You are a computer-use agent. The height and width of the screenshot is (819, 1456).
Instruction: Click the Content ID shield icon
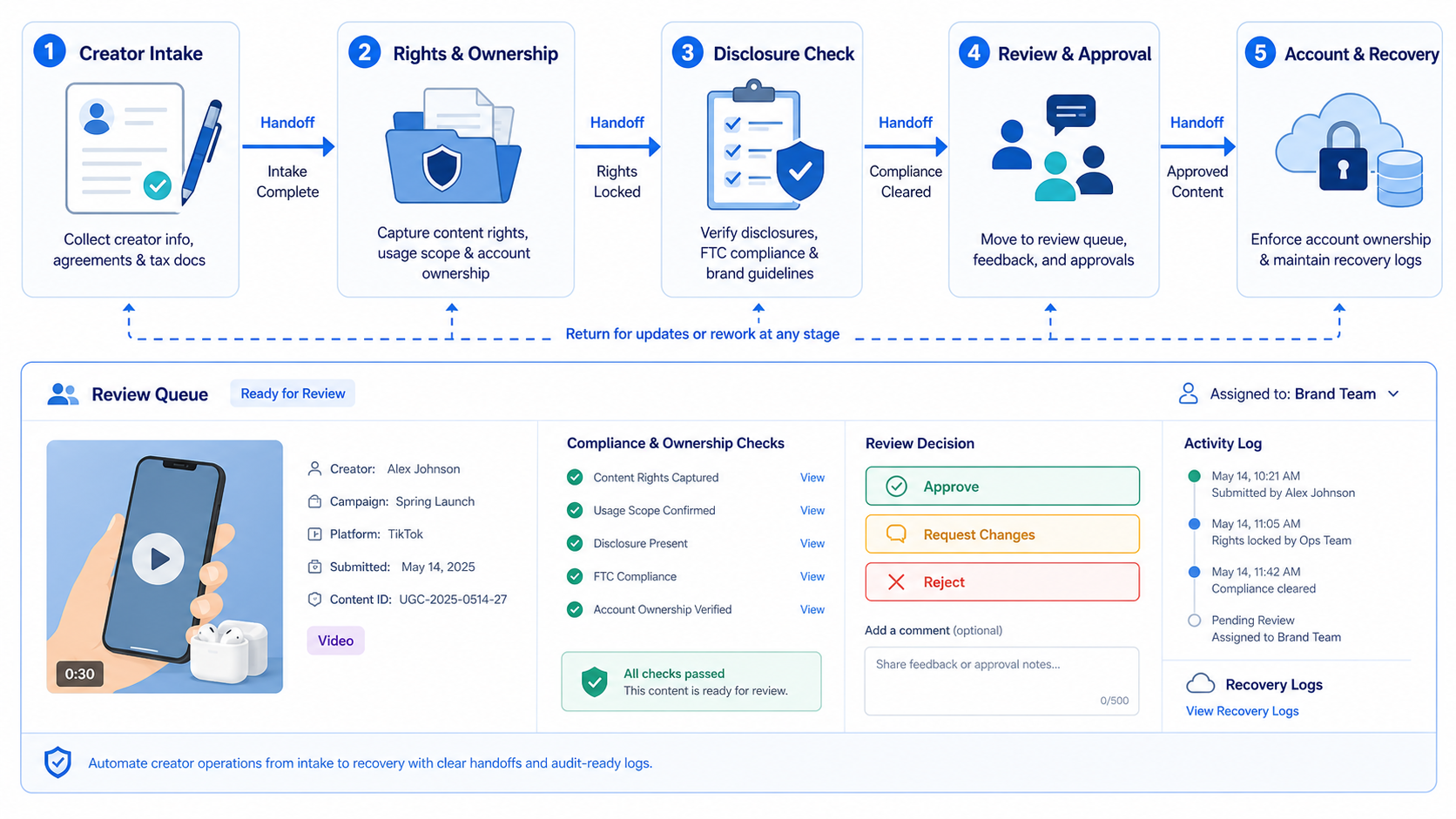click(x=315, y=600)
